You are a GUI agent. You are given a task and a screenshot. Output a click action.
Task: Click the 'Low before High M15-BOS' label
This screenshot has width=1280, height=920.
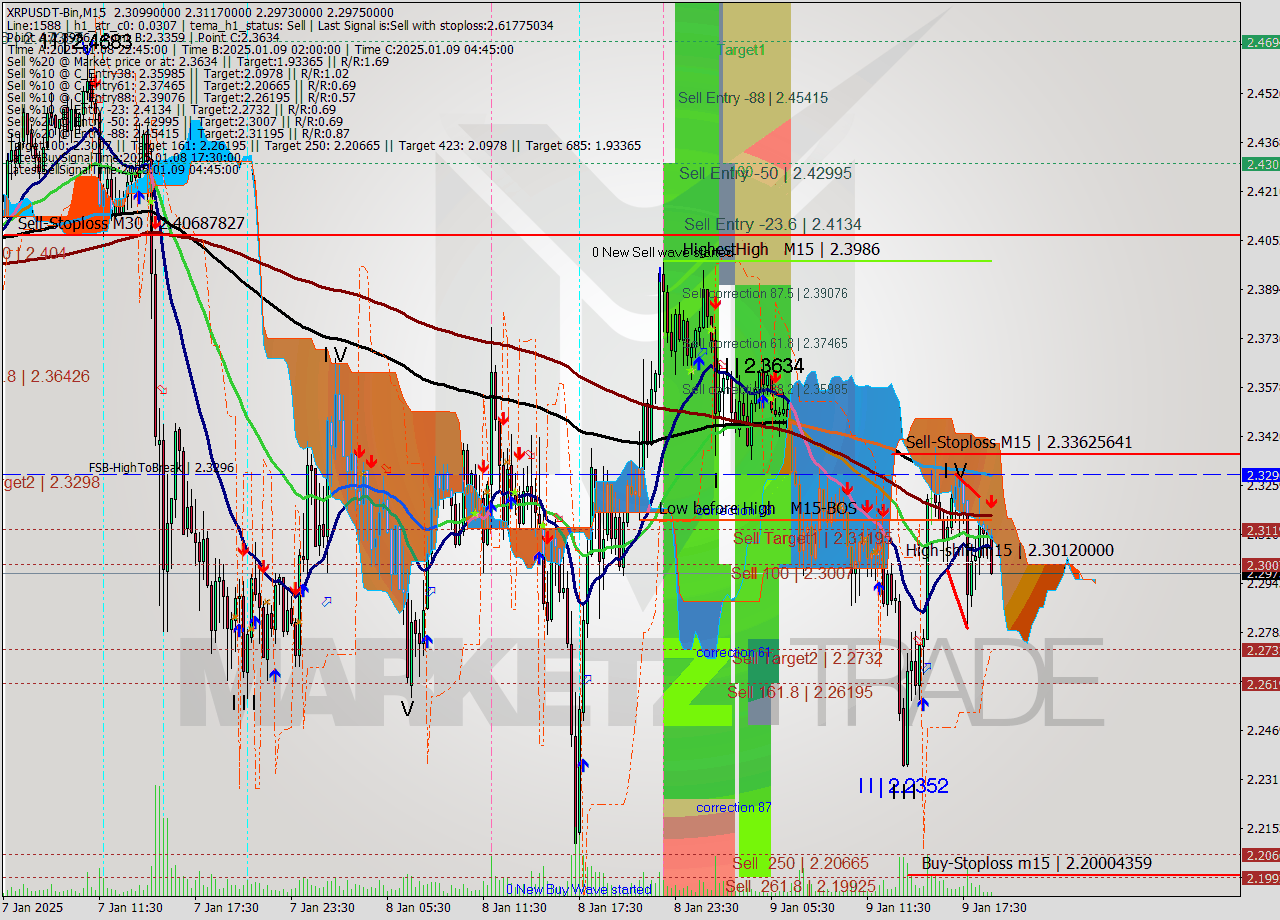[758, 509]
